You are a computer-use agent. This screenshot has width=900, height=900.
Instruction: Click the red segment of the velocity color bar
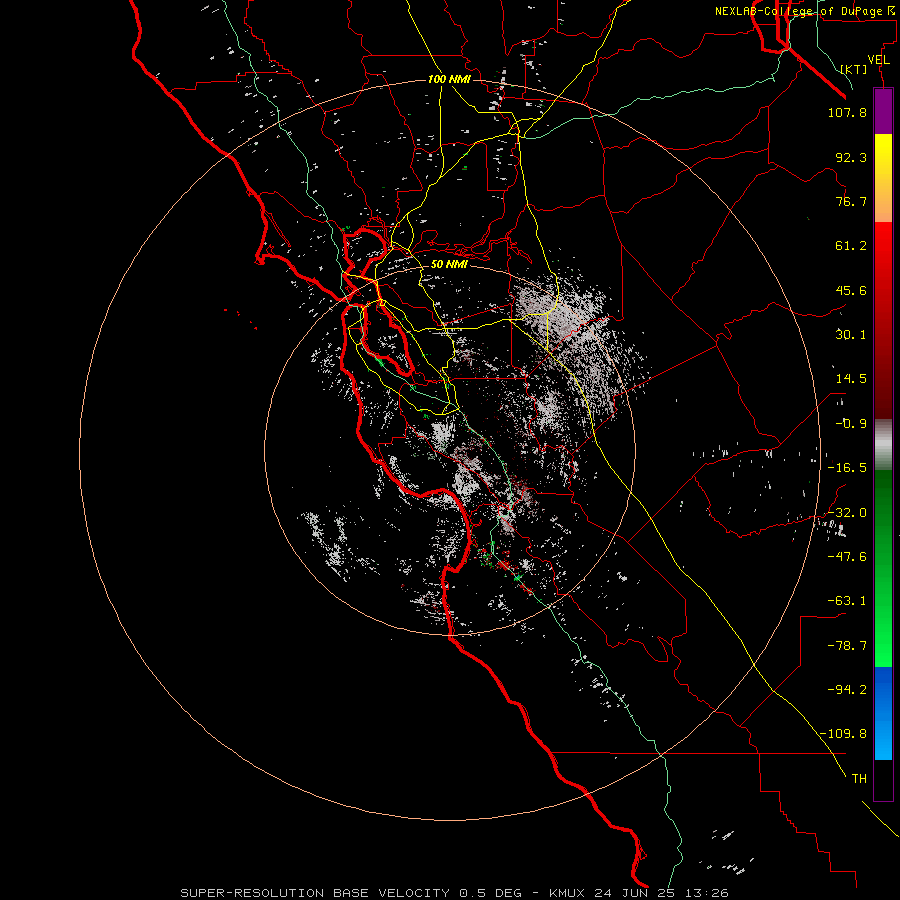(x=883, y=320)
